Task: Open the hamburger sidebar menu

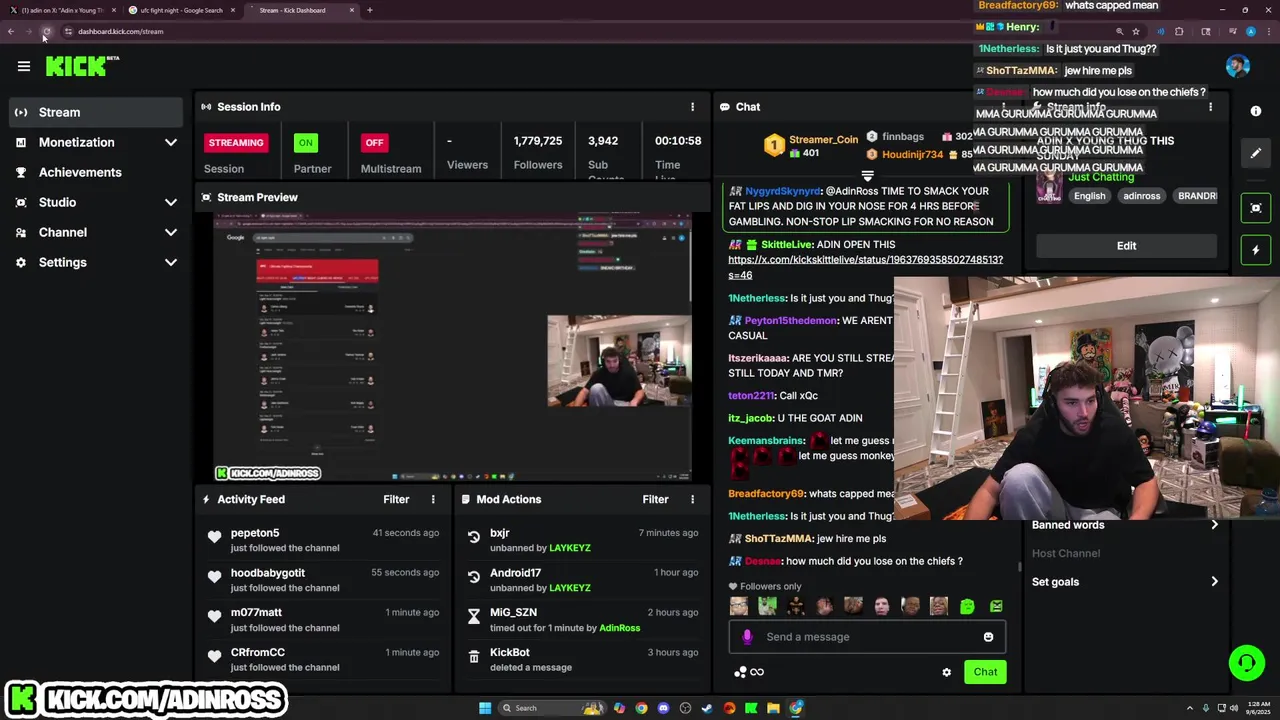Action: [24, 67]
